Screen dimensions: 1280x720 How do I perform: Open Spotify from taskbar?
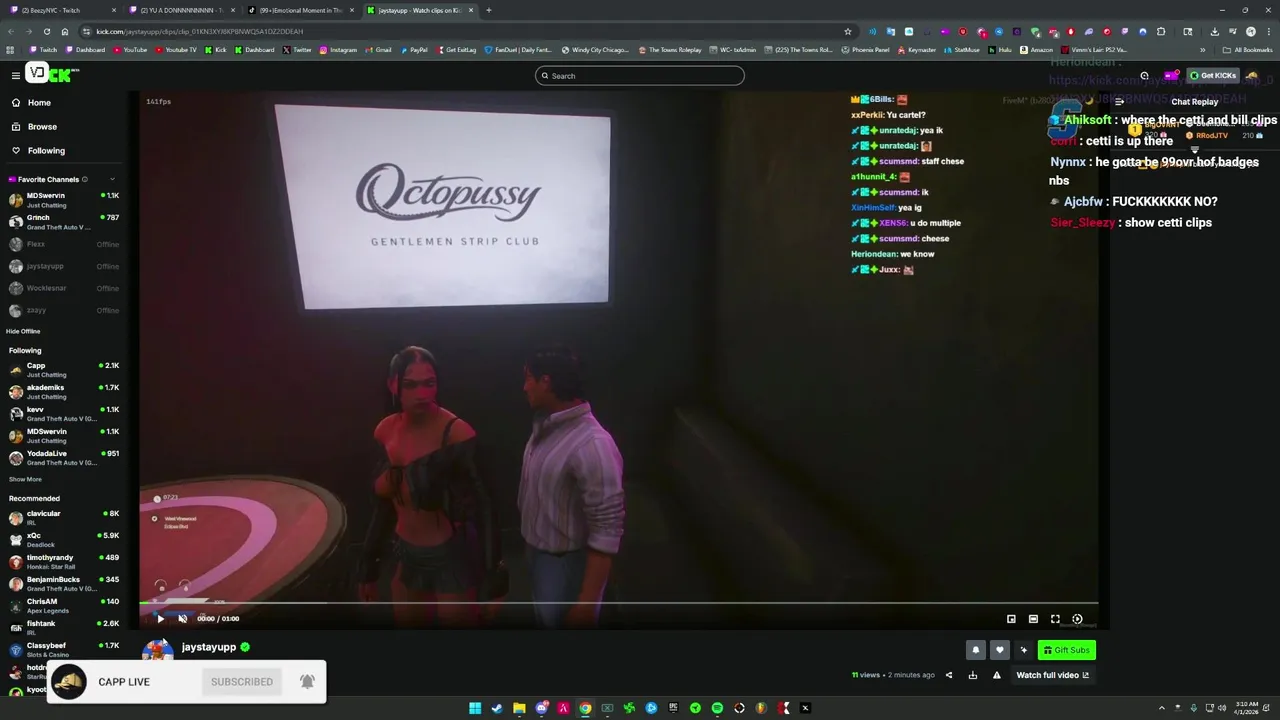click(717, 708)
